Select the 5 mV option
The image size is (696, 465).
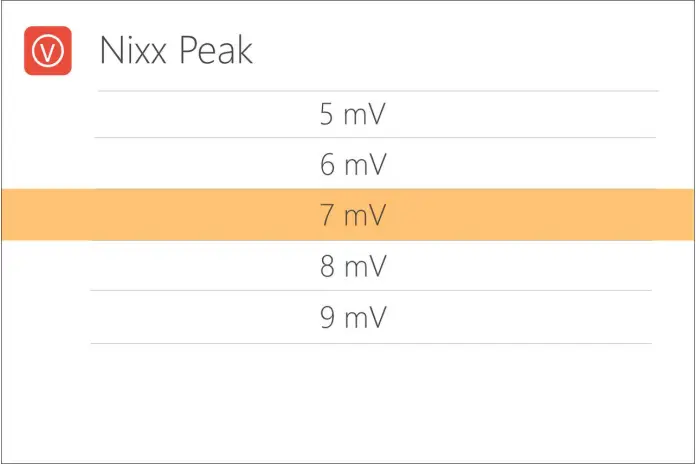(x=352, y=114)
